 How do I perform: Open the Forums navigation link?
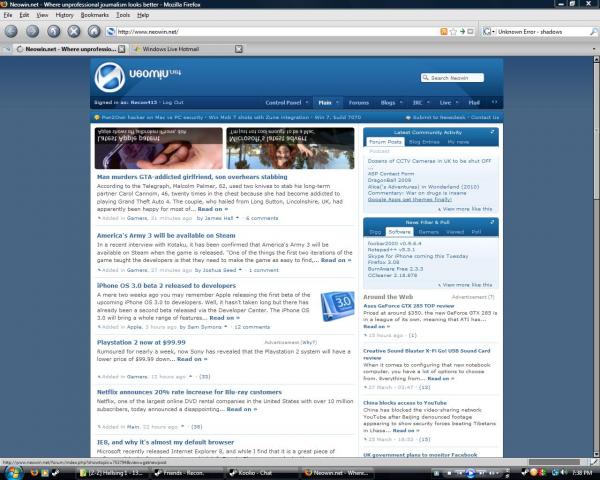[359, 103]
